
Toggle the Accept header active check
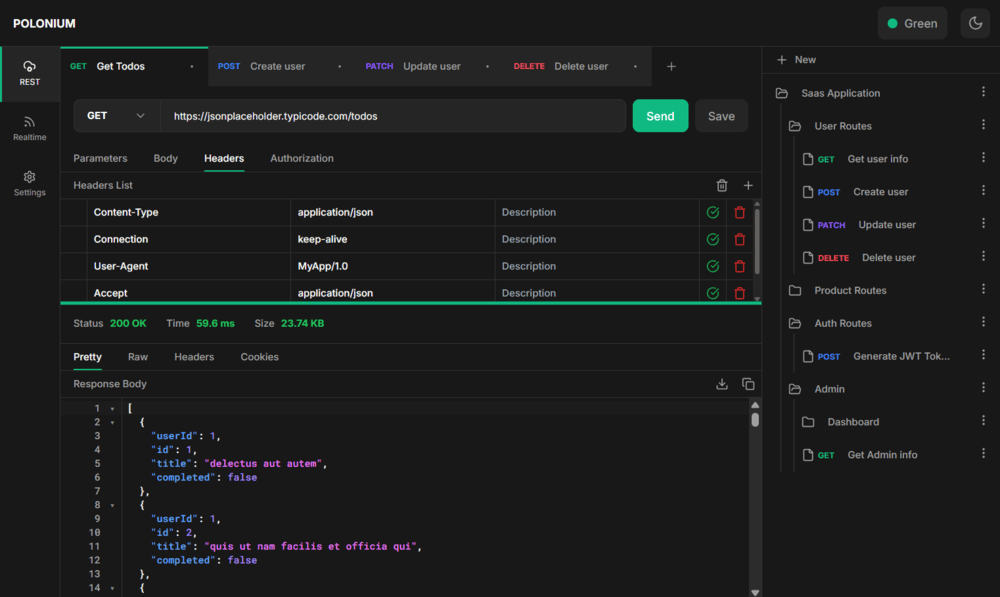pos(713,293)
